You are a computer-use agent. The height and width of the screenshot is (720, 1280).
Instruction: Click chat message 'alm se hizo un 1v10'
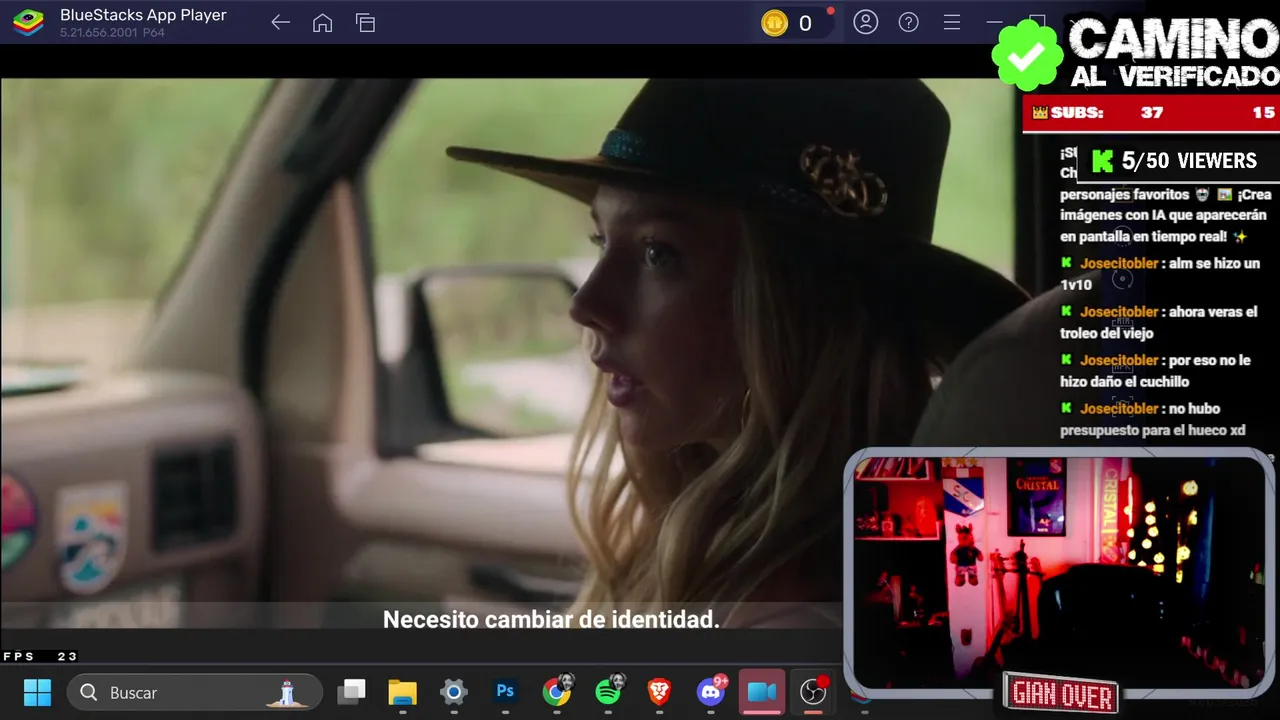1160,273
